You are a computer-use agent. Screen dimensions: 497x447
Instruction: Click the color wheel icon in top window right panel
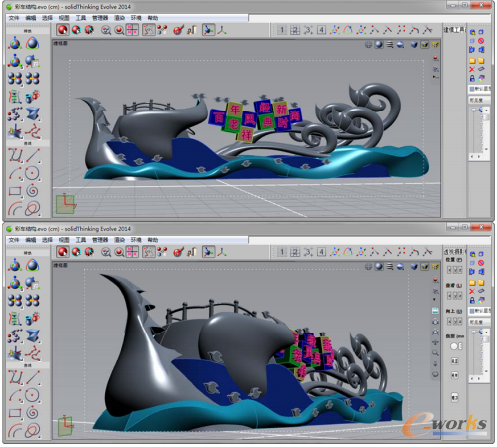point(481,79)
